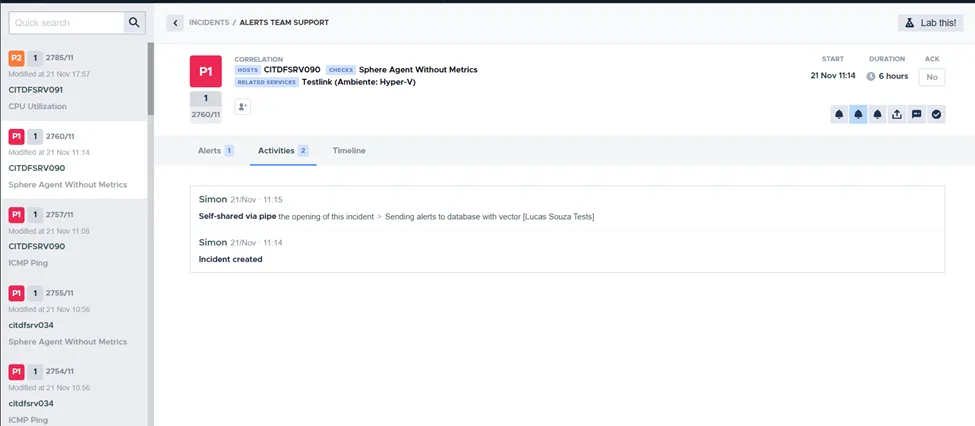Click host name CITDFSRV090 in correlation header
975x426 pixels.
click(x=292, y=70)
